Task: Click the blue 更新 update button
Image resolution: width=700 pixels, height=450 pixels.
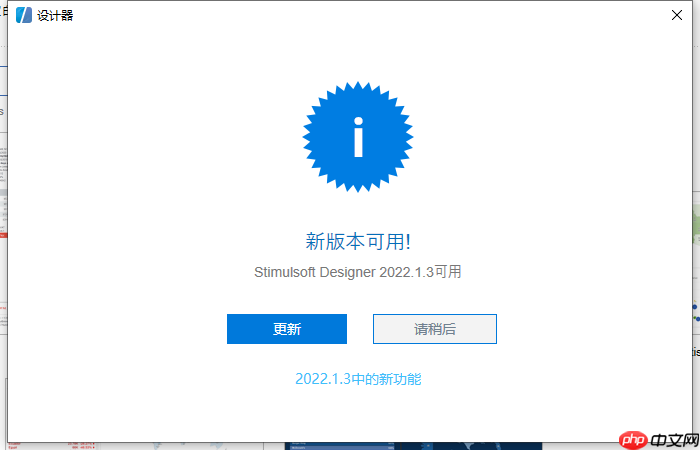Action: coord(287,329)
